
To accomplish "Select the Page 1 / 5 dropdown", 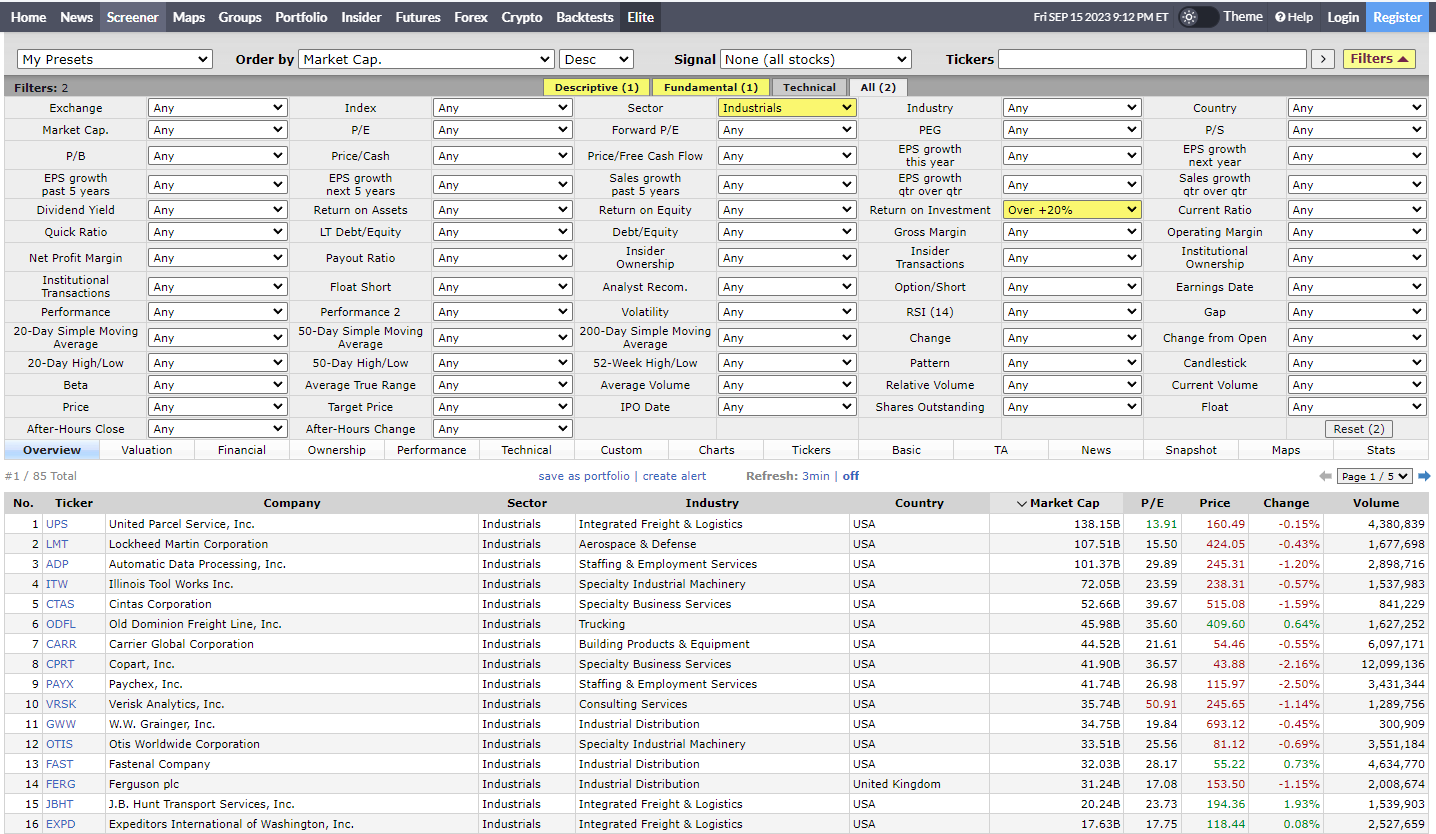I will point(1375,476).
